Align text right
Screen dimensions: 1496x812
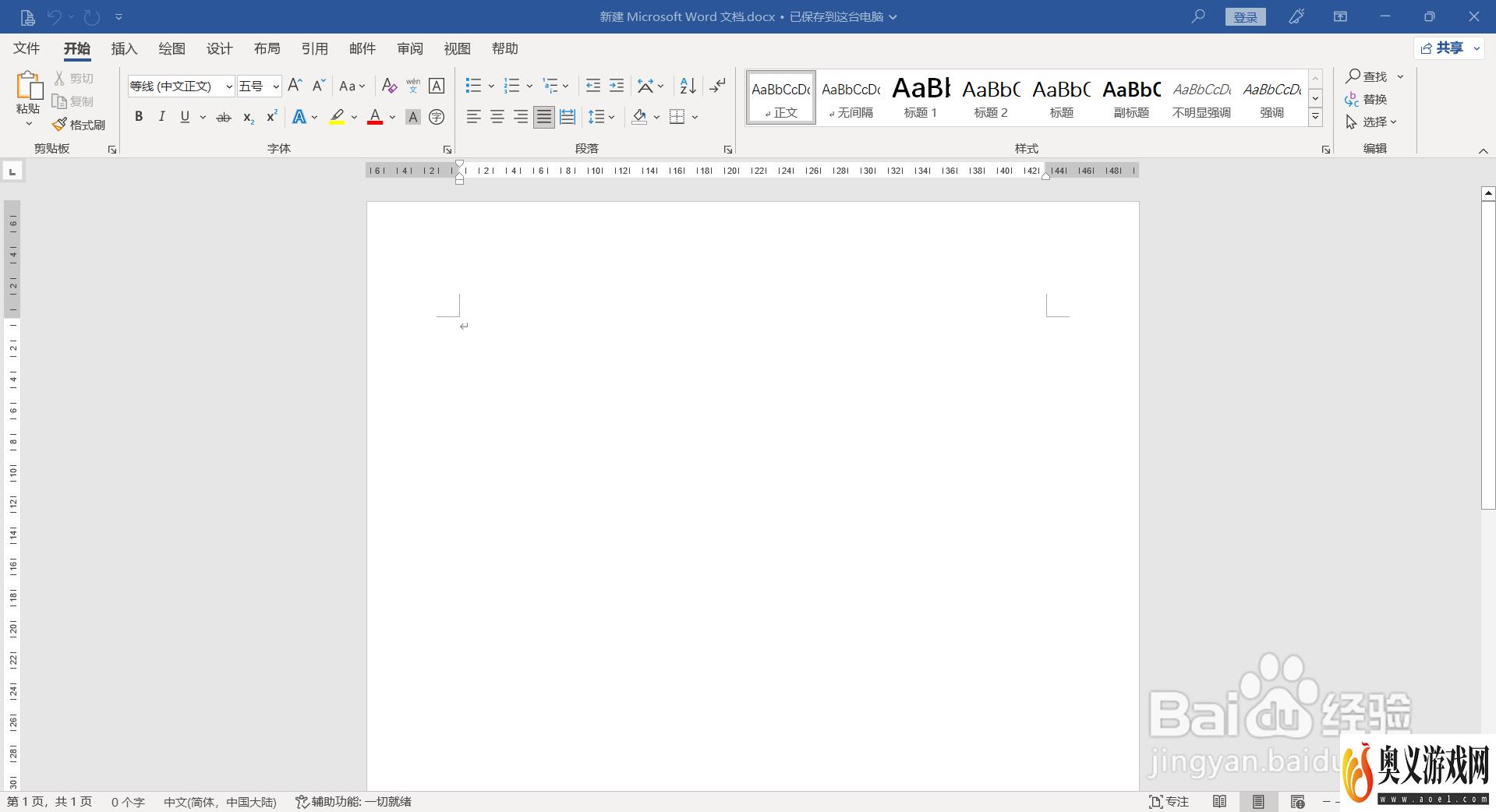(x=520, y=117)
